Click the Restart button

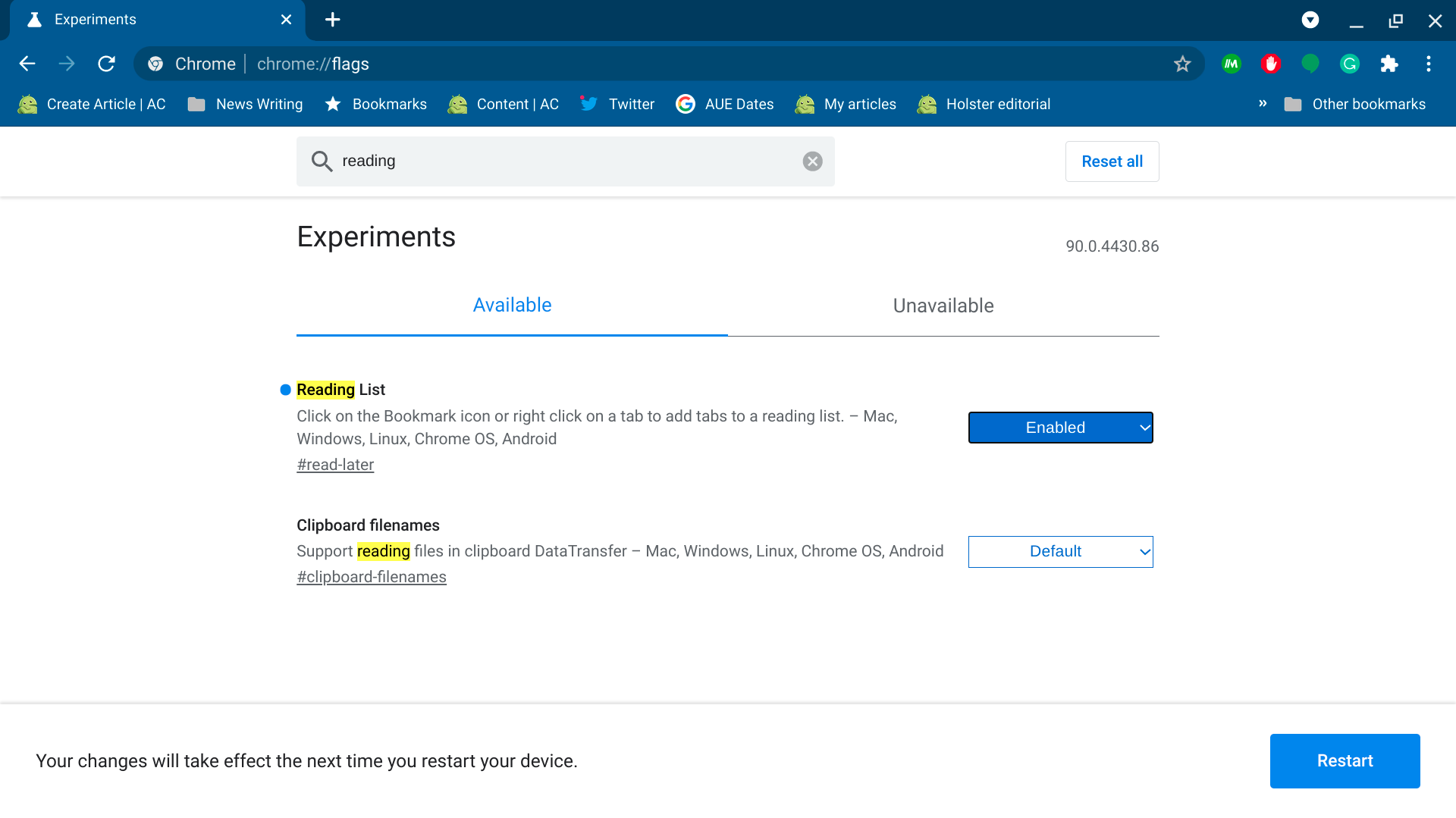[x=1345, y=761]
